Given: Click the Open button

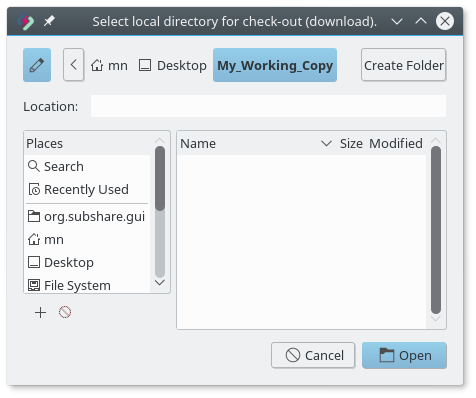Looking at the screenshot, I should 404,355.
